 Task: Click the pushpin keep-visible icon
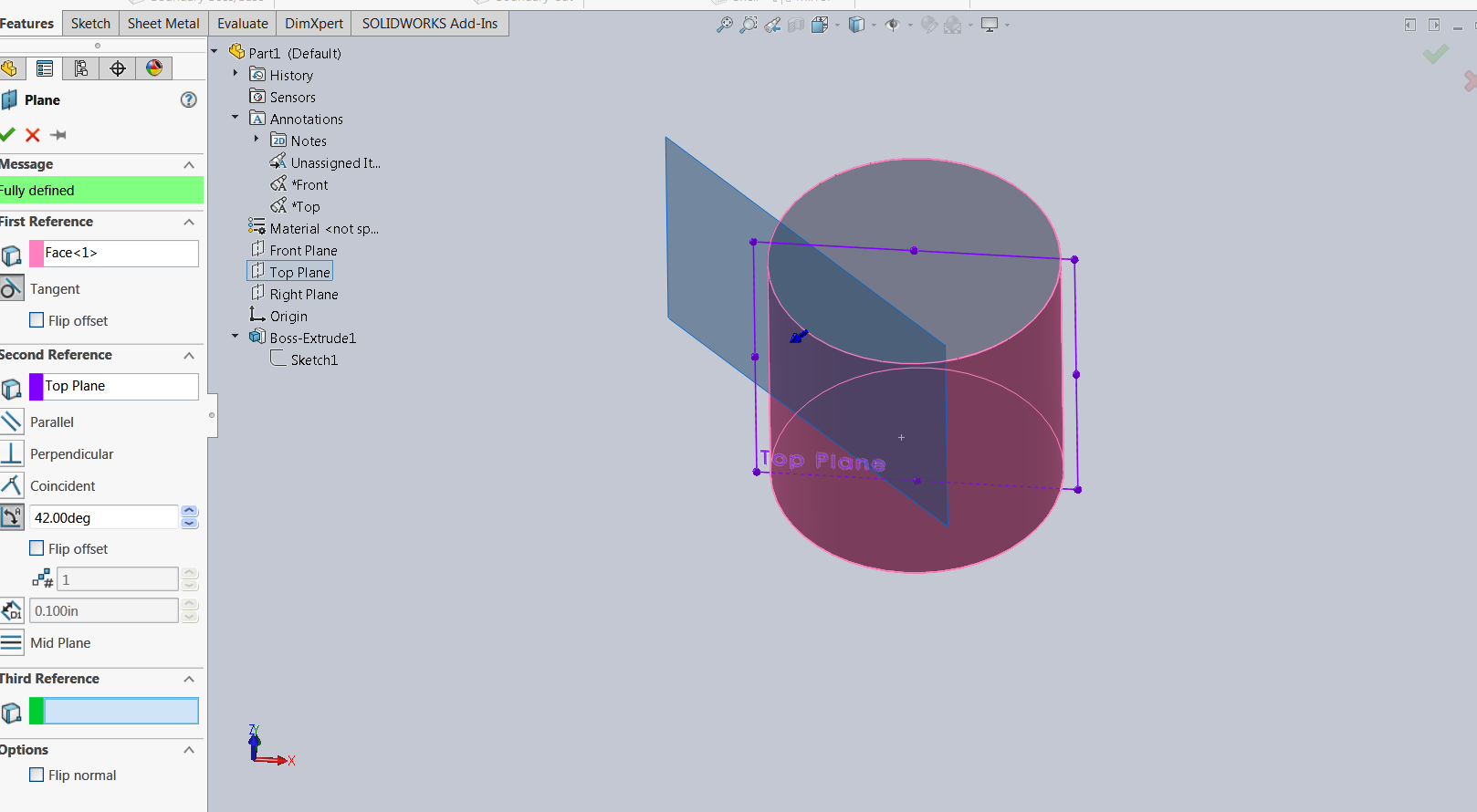click(x=58, y=135)
